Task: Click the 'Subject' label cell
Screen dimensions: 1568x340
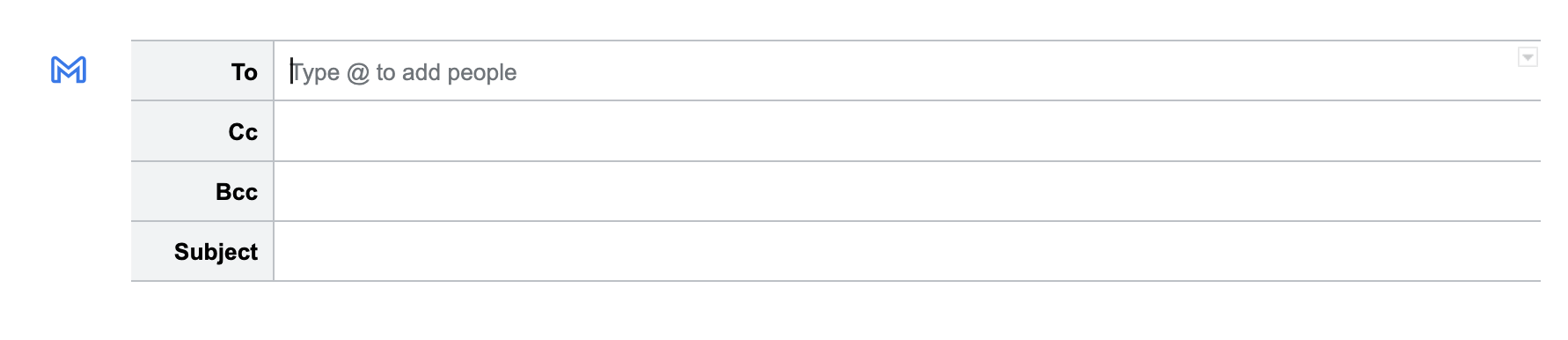Action: [202, 251]
